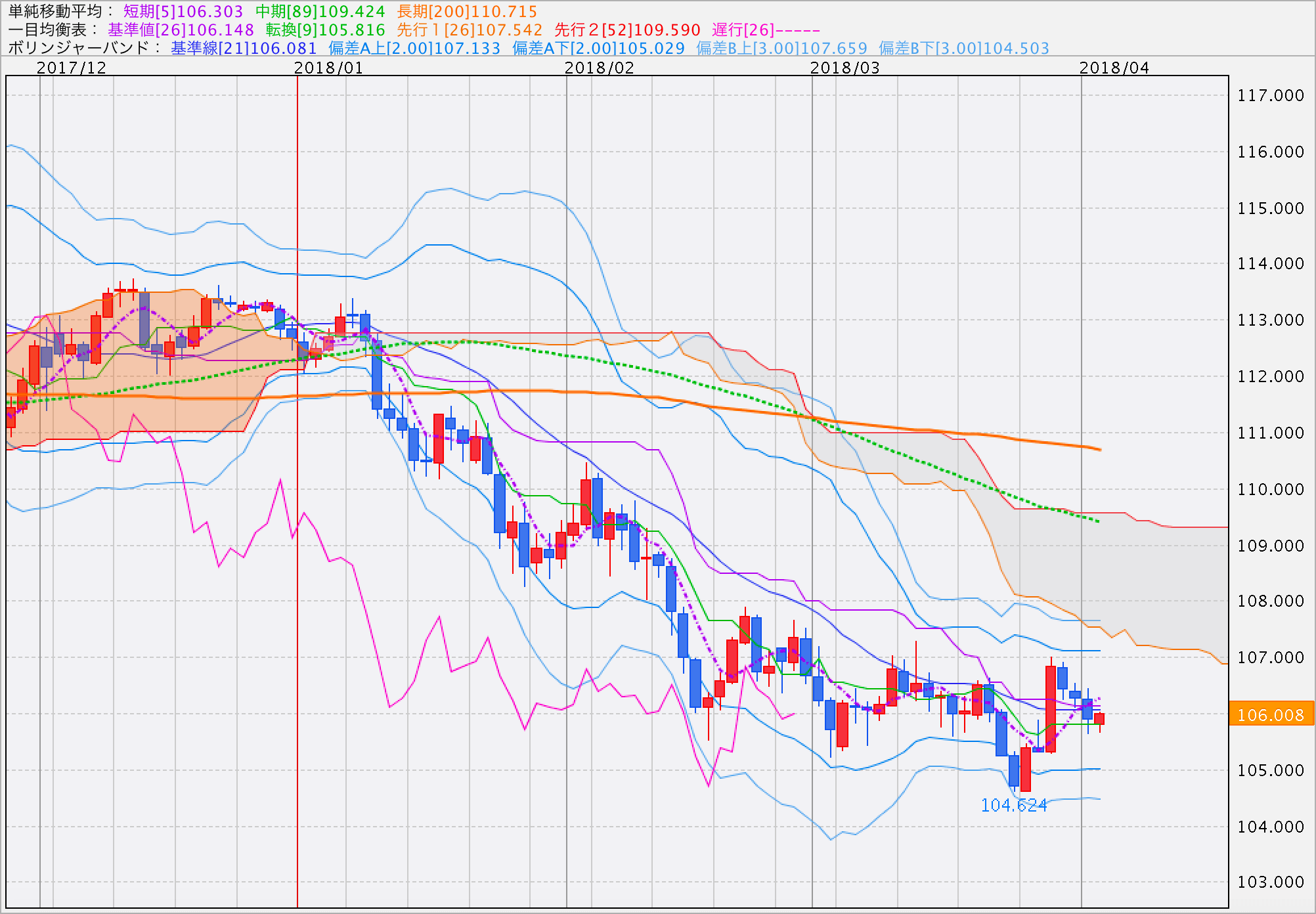Click the 112.000 price axis label

point(1271,376)
